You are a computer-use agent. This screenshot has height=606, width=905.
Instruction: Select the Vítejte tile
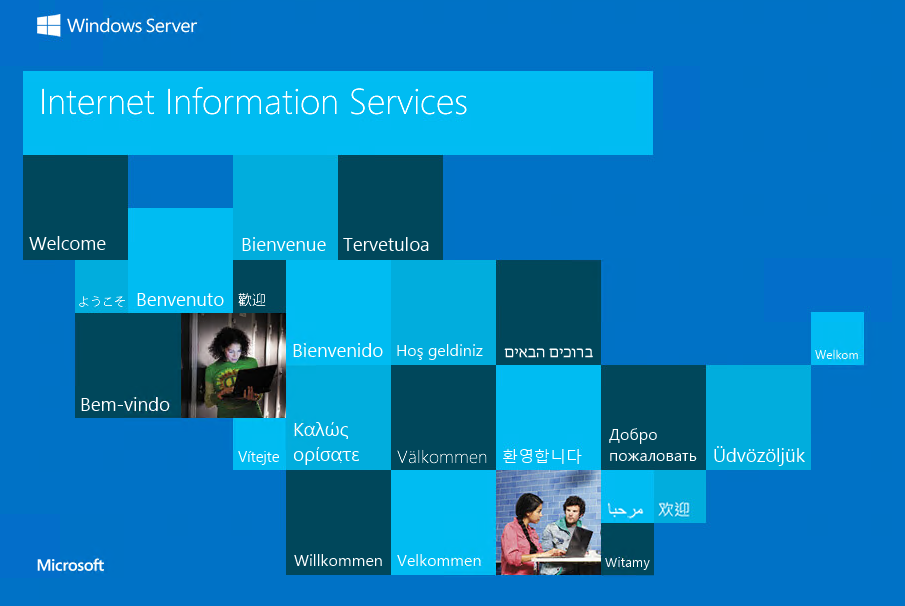tap(259, 444)
